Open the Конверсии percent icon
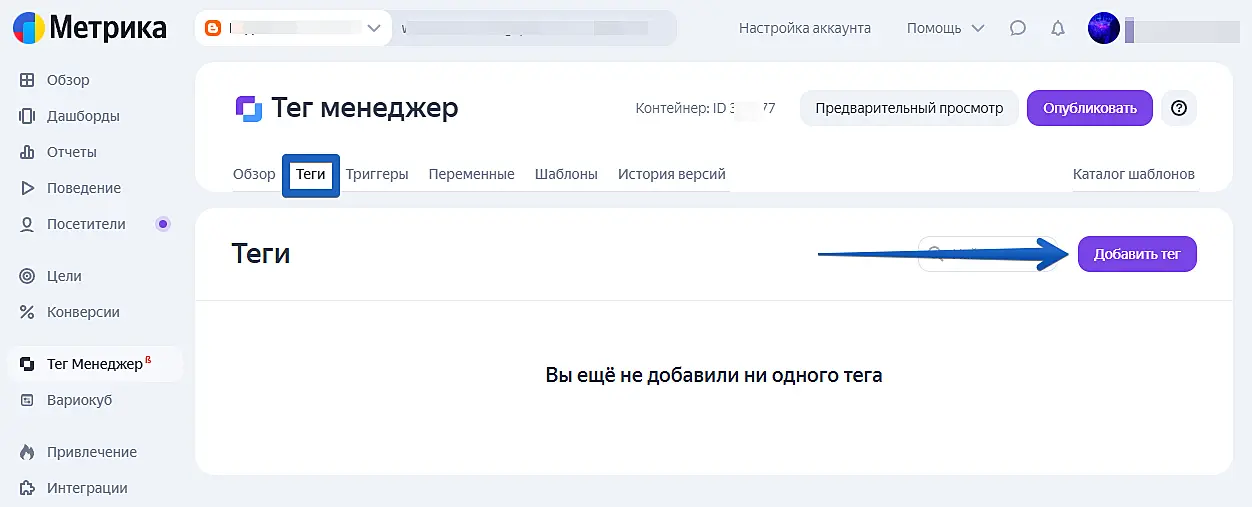 pos(27,312)
